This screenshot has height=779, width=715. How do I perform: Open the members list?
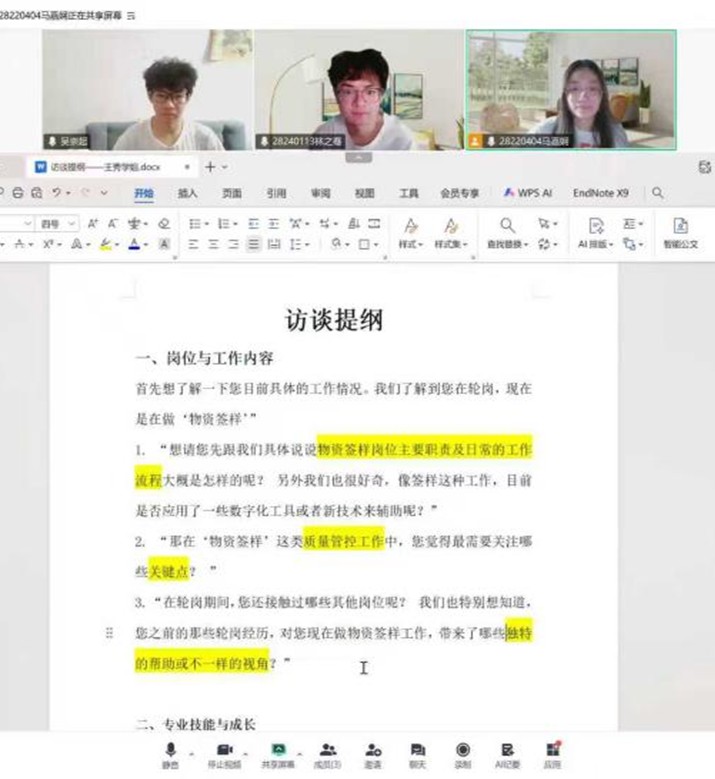pos(327,753)
